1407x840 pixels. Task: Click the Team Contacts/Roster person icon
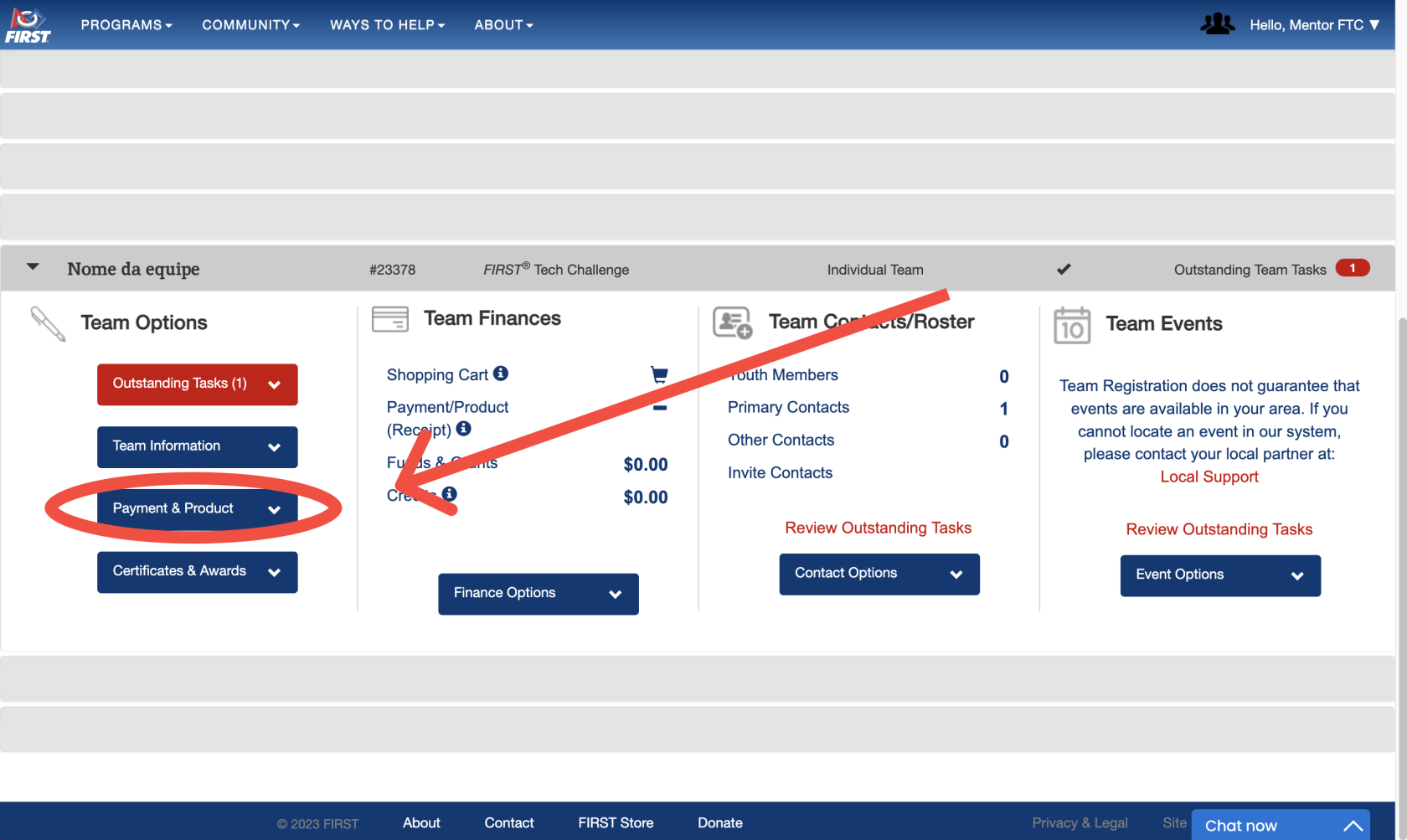click(x=732, y=322)
